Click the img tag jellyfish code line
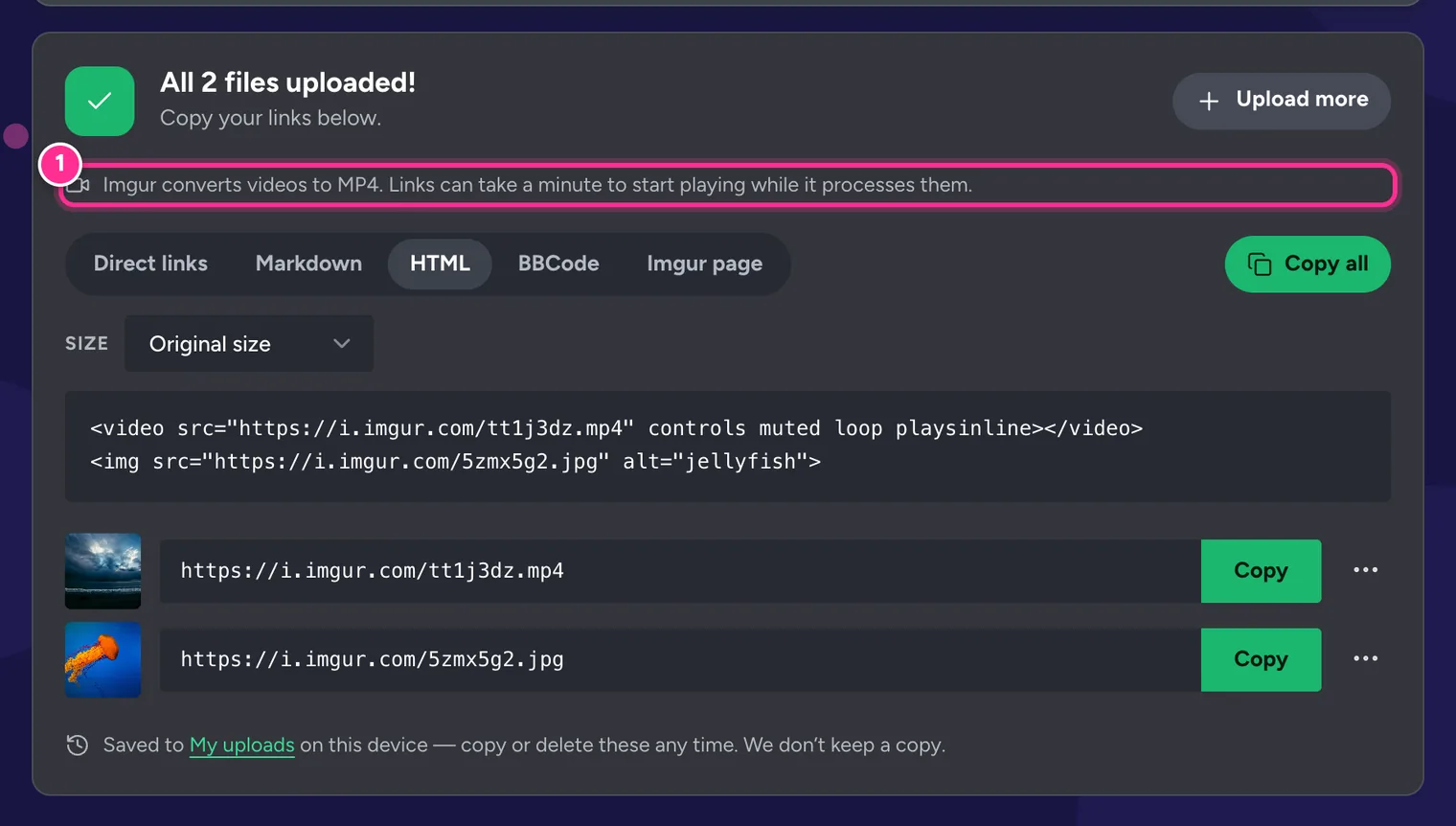1456x826 pixels. click(x=455, y=462)
